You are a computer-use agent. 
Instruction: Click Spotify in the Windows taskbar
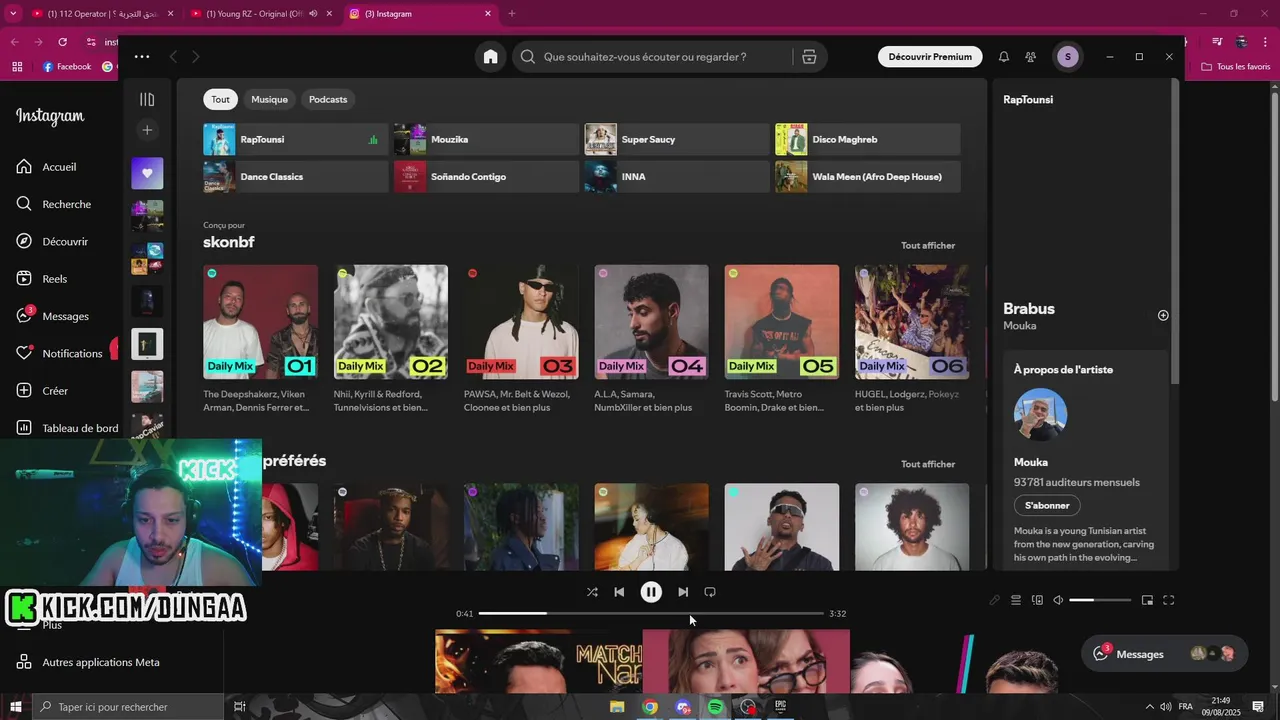point(715,707)
